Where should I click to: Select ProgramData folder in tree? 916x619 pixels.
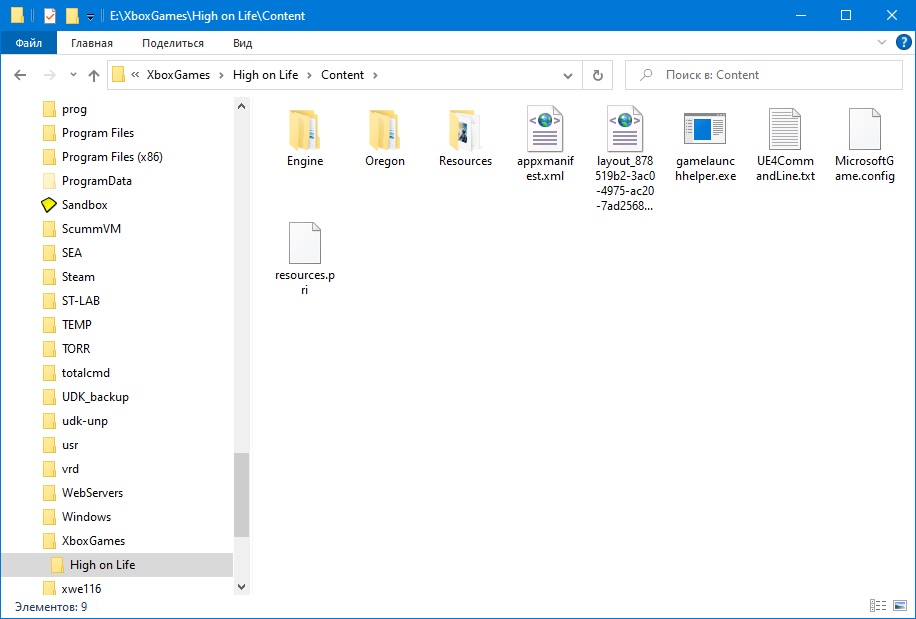click(96, 181)
